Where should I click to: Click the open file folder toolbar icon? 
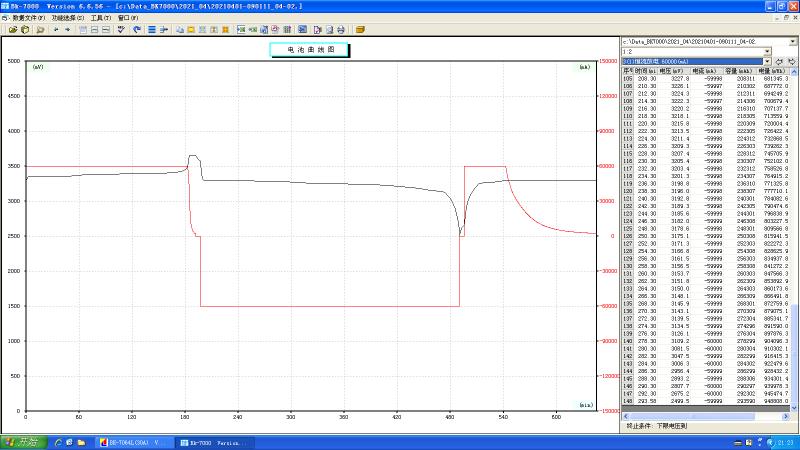(x=13, y=30)
